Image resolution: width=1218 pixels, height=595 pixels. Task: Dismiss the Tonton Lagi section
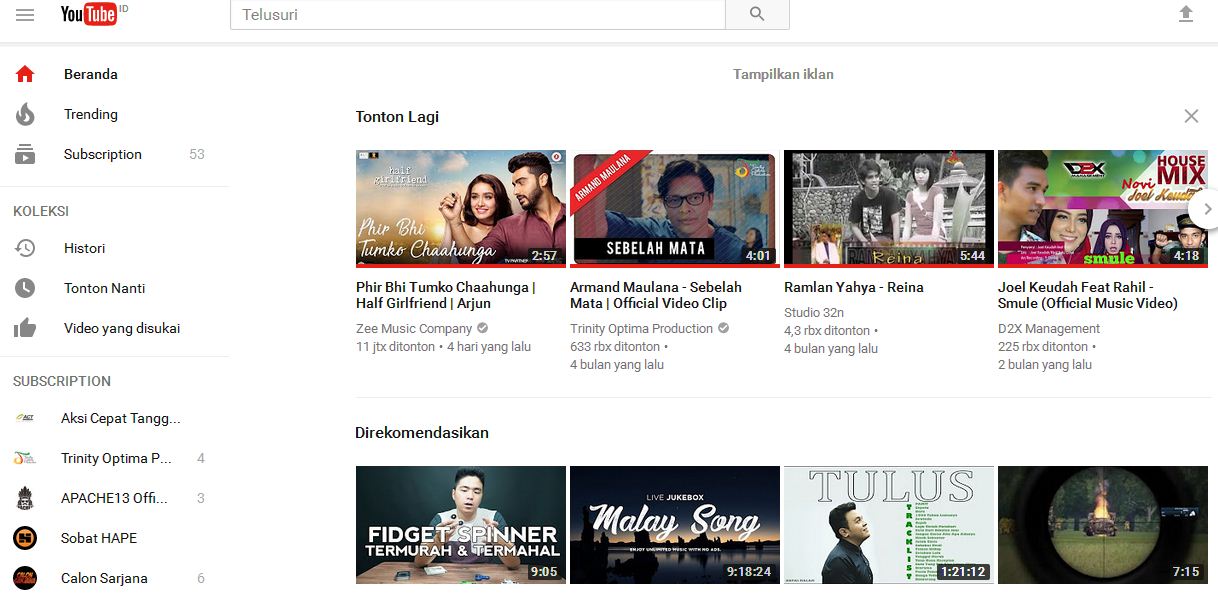(x=1191, y=116)
